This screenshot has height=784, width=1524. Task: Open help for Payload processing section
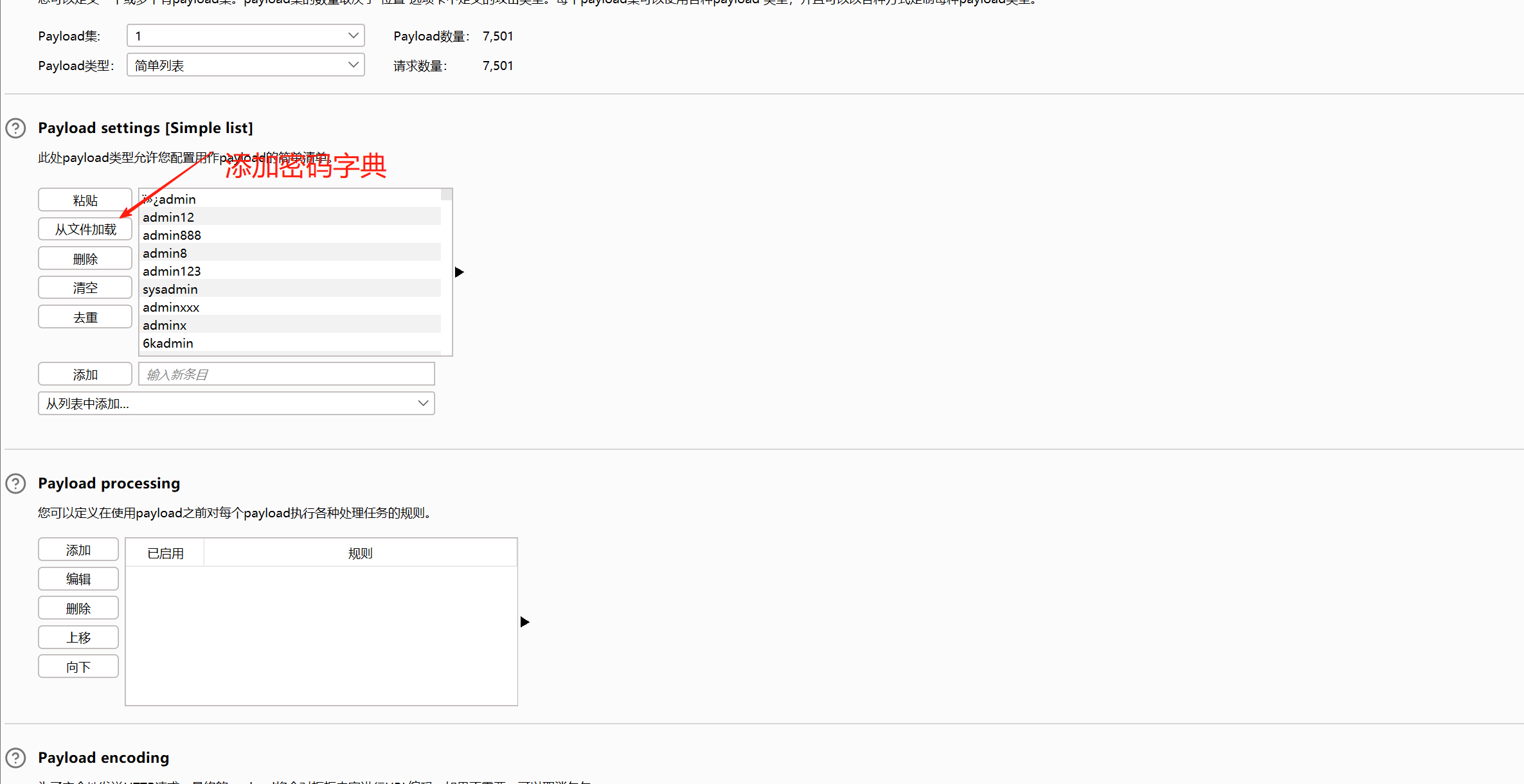(x=15, y=483)
